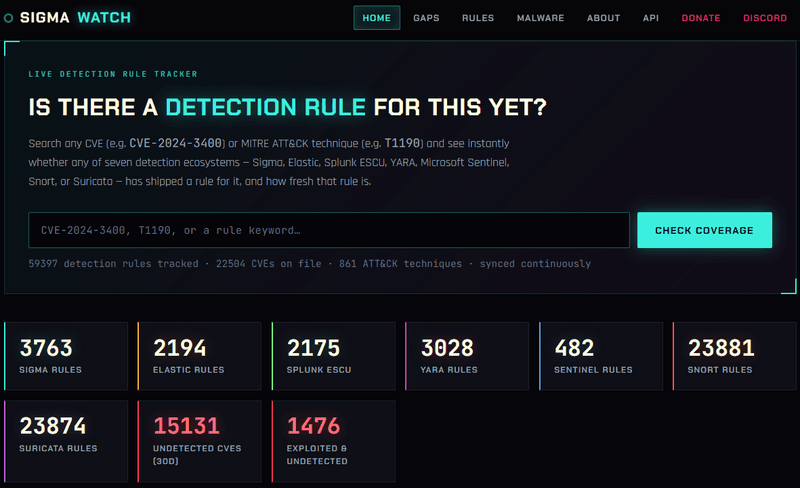Select the 2175 Splunk ESCU card

333,356
